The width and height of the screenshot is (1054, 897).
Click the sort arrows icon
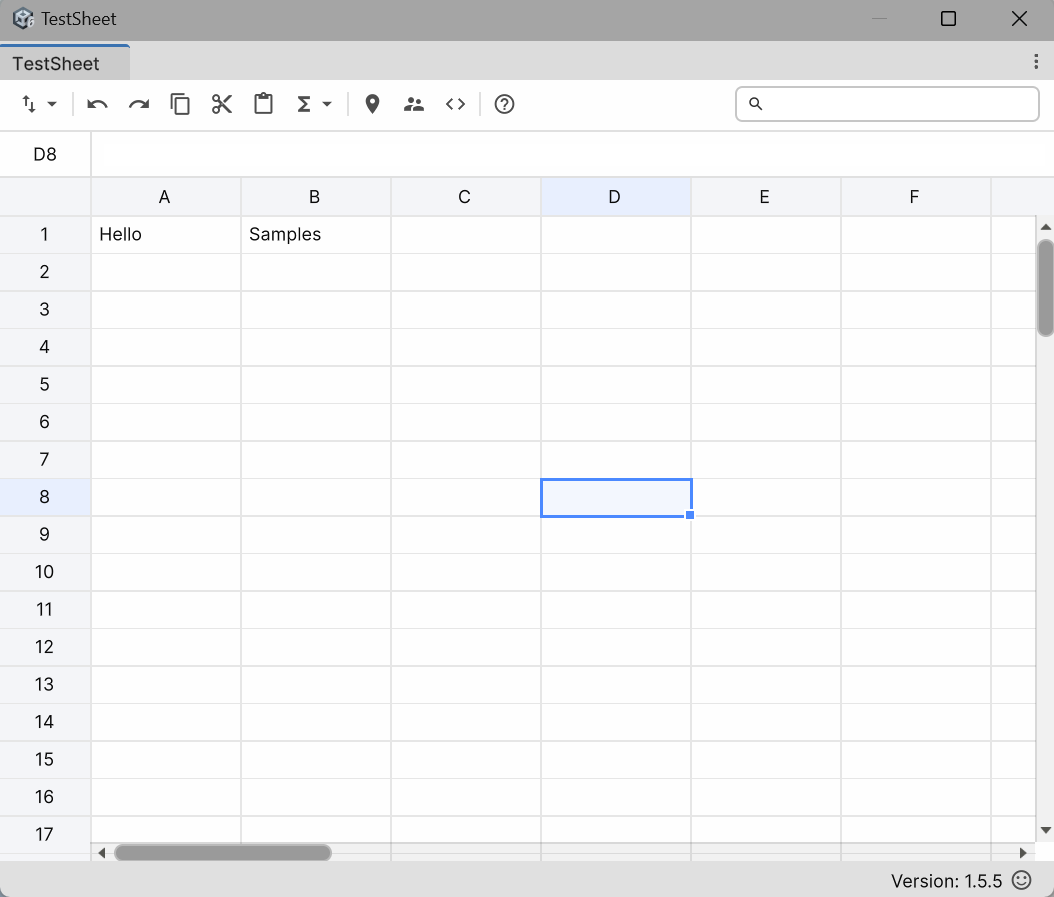pyautogui.click(x=29, y=104)
